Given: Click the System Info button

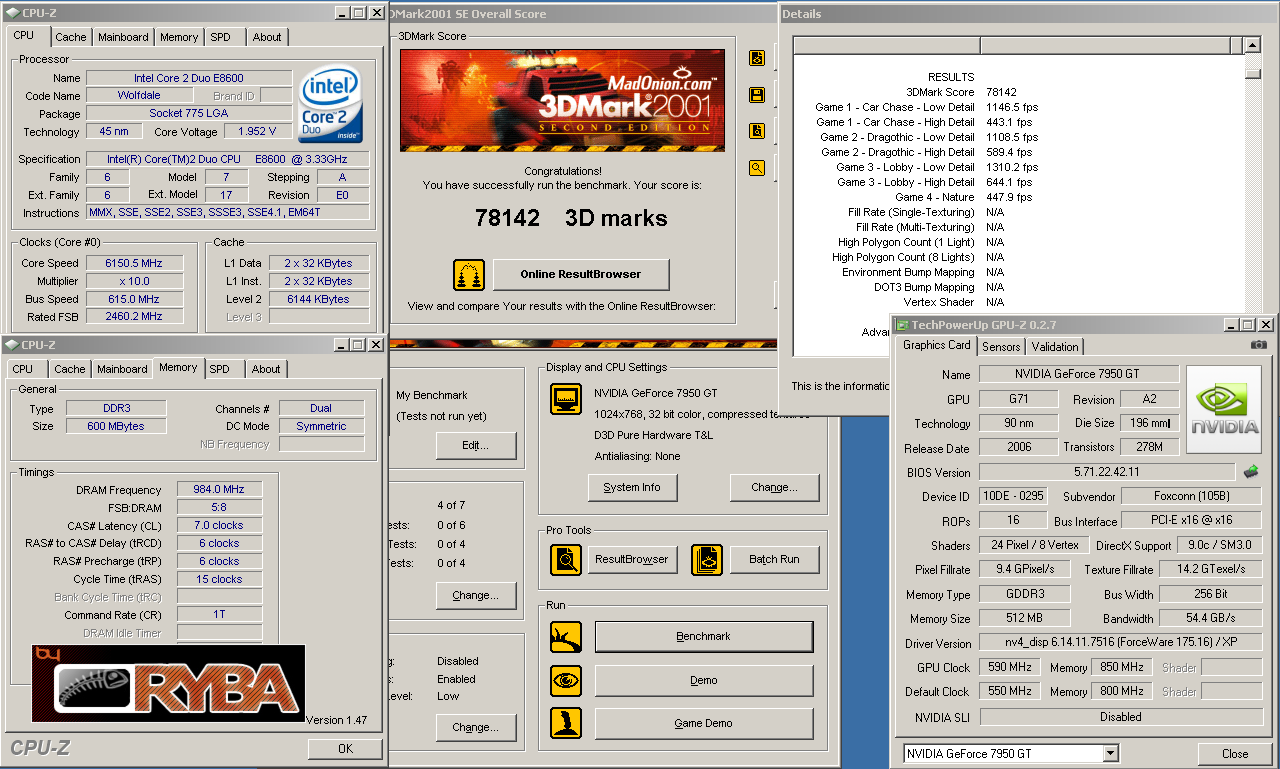Looking at the screenshot, I should click(632, 487).
